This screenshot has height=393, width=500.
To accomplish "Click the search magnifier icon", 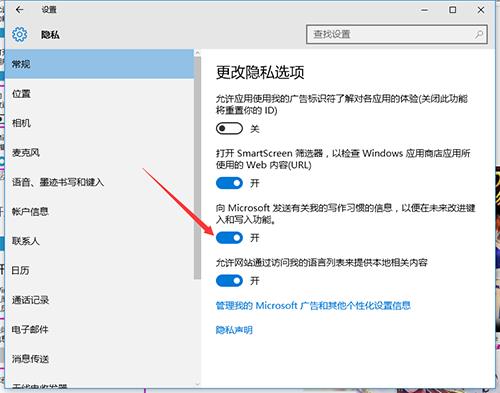I will [x=479, y=34].
